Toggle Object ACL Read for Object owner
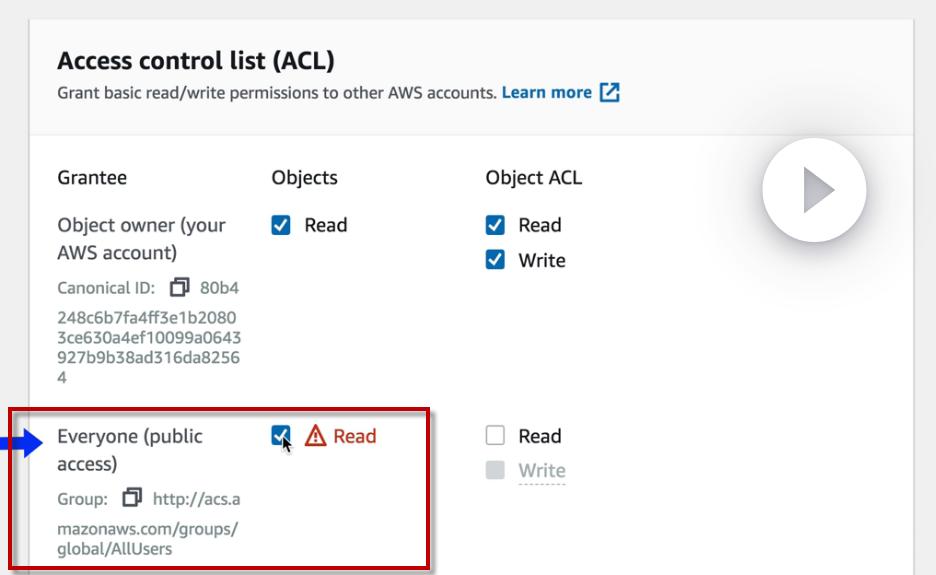 coord(495,225)
